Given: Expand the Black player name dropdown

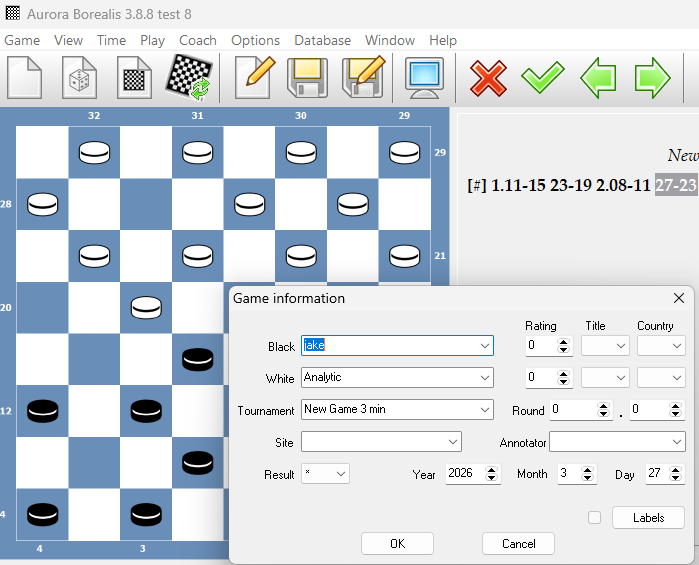Looking at the screenshot, I should point(485,346).
